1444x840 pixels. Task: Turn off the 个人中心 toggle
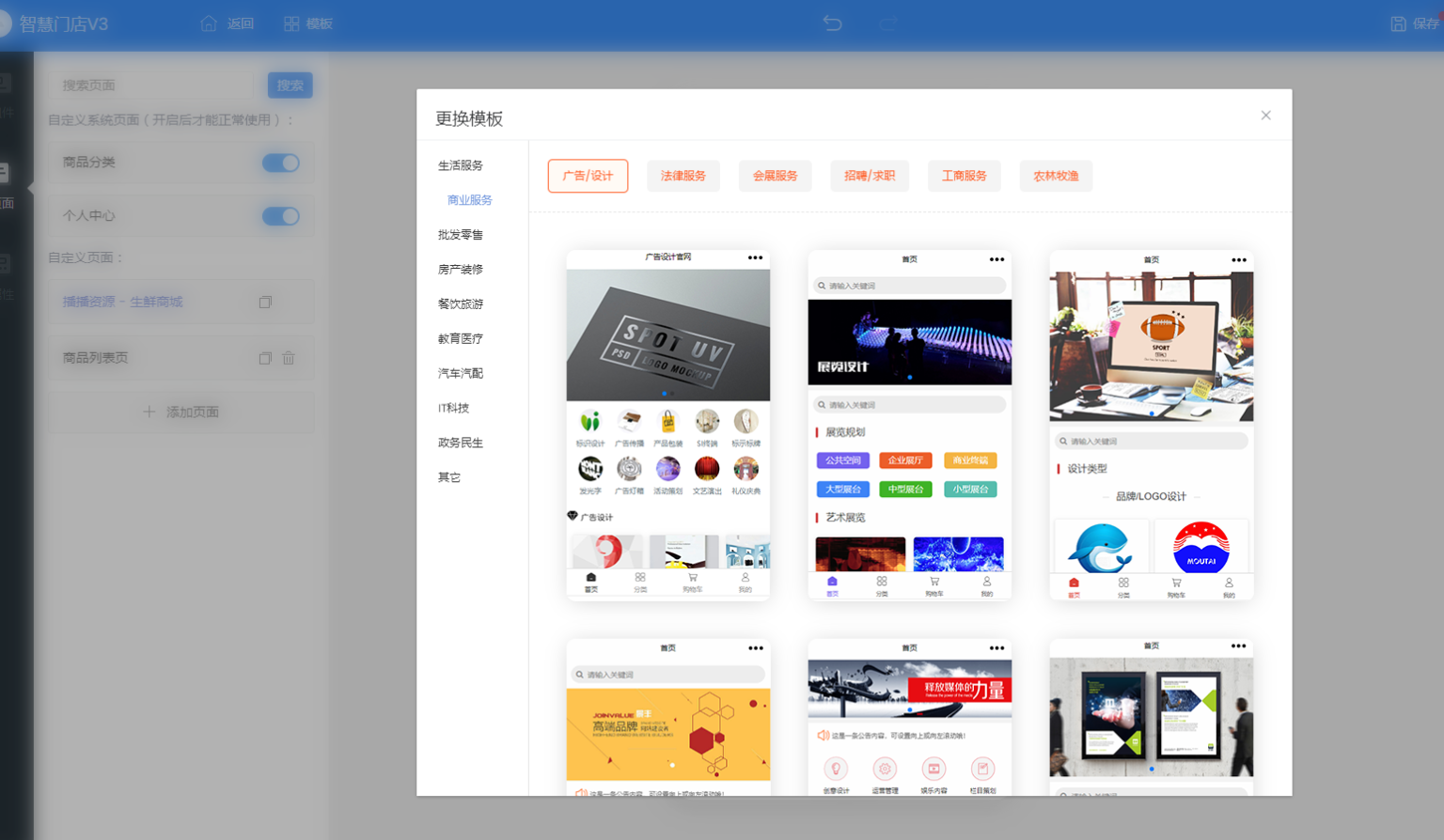279,215
